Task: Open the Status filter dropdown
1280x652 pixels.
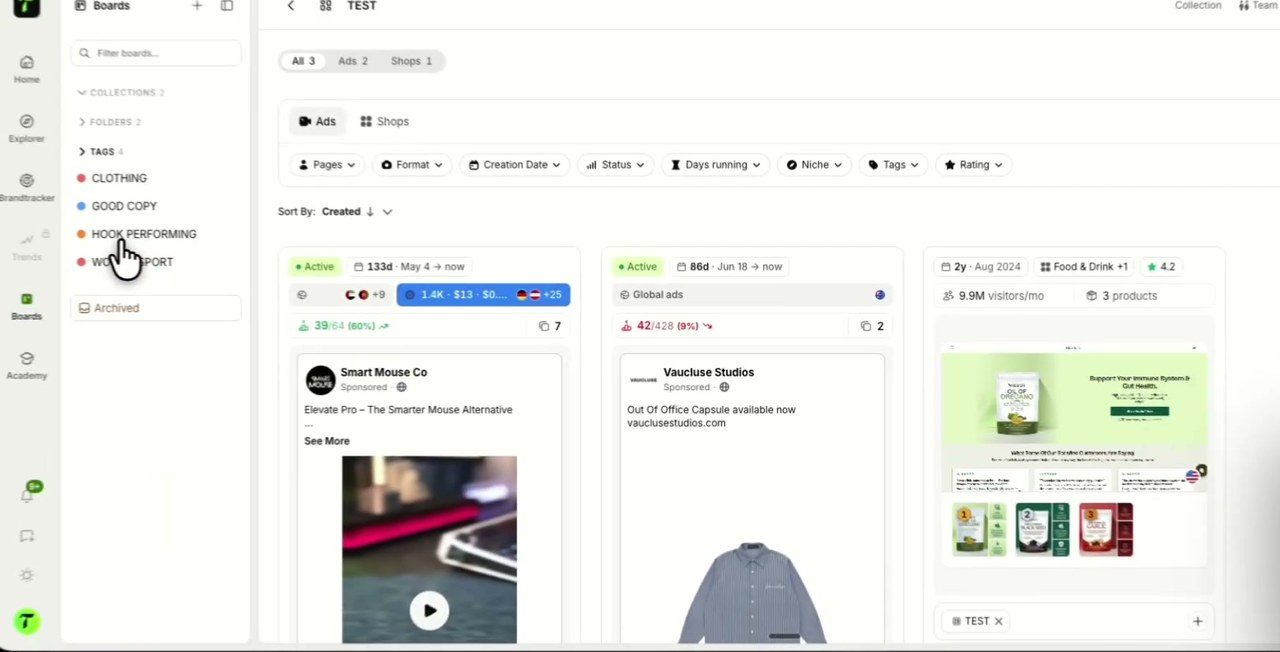Action: coord(616,165)
